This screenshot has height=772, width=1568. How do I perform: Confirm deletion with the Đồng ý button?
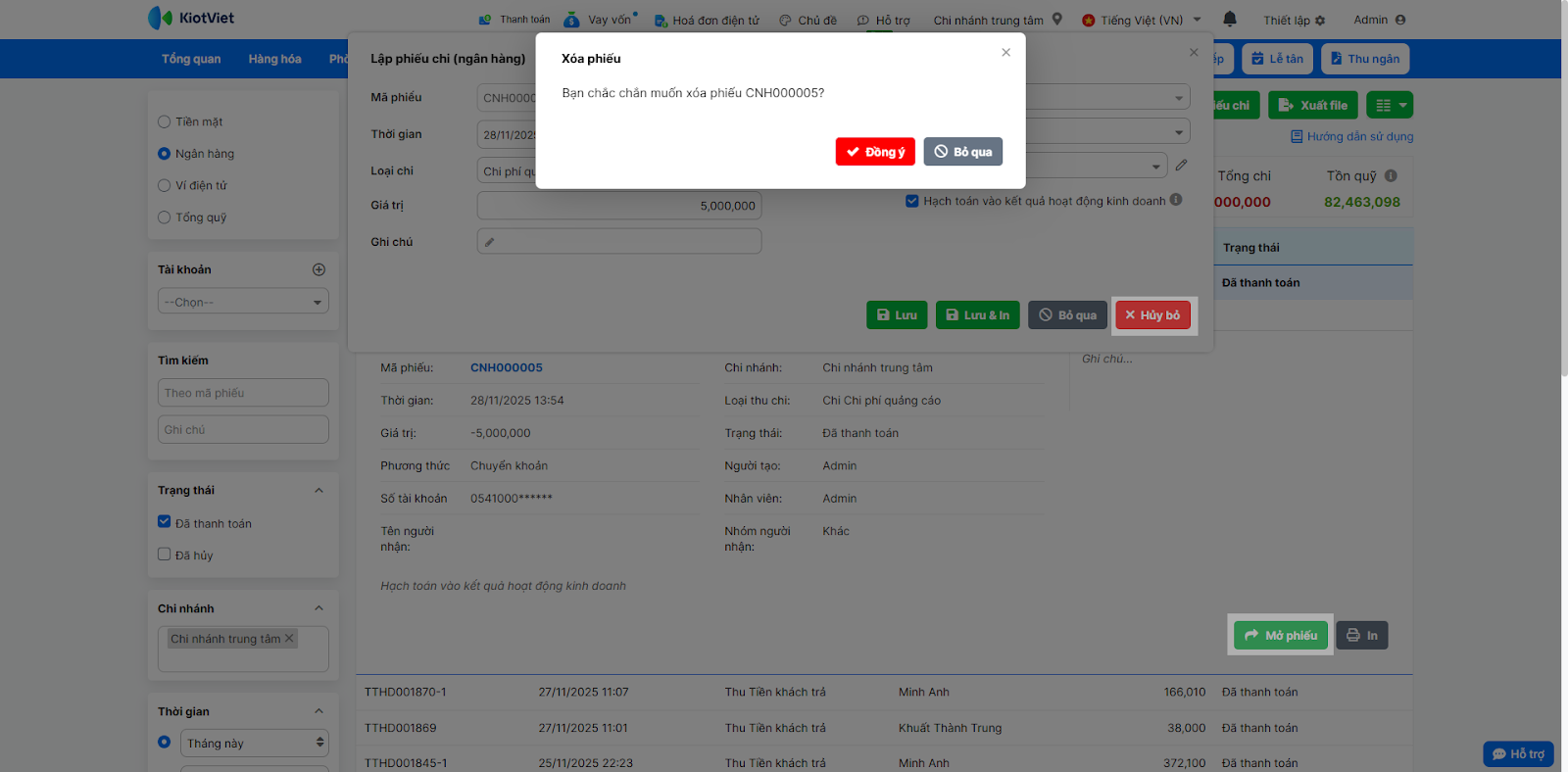pos(875,152)
